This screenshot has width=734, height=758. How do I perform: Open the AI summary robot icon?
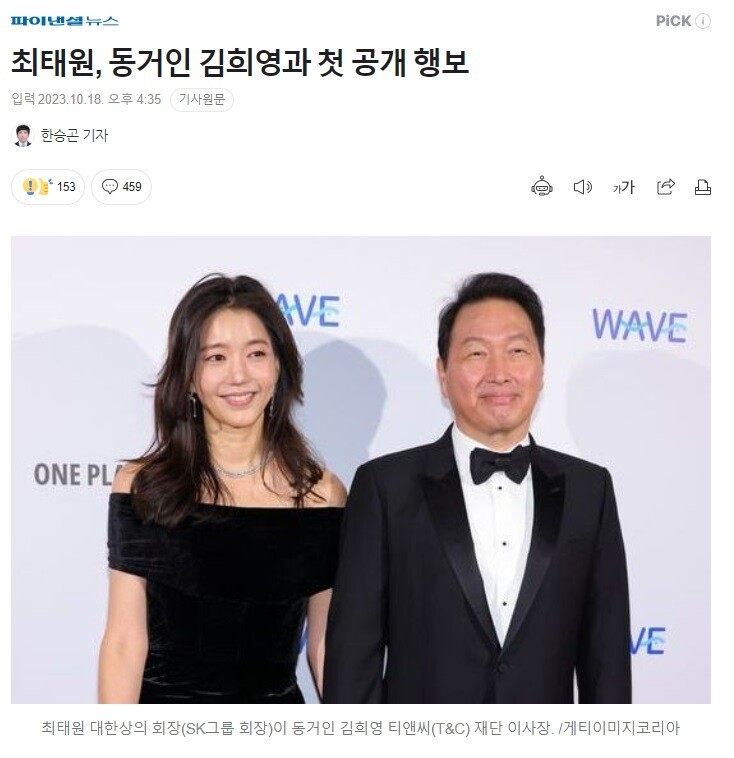click(542, 187)
